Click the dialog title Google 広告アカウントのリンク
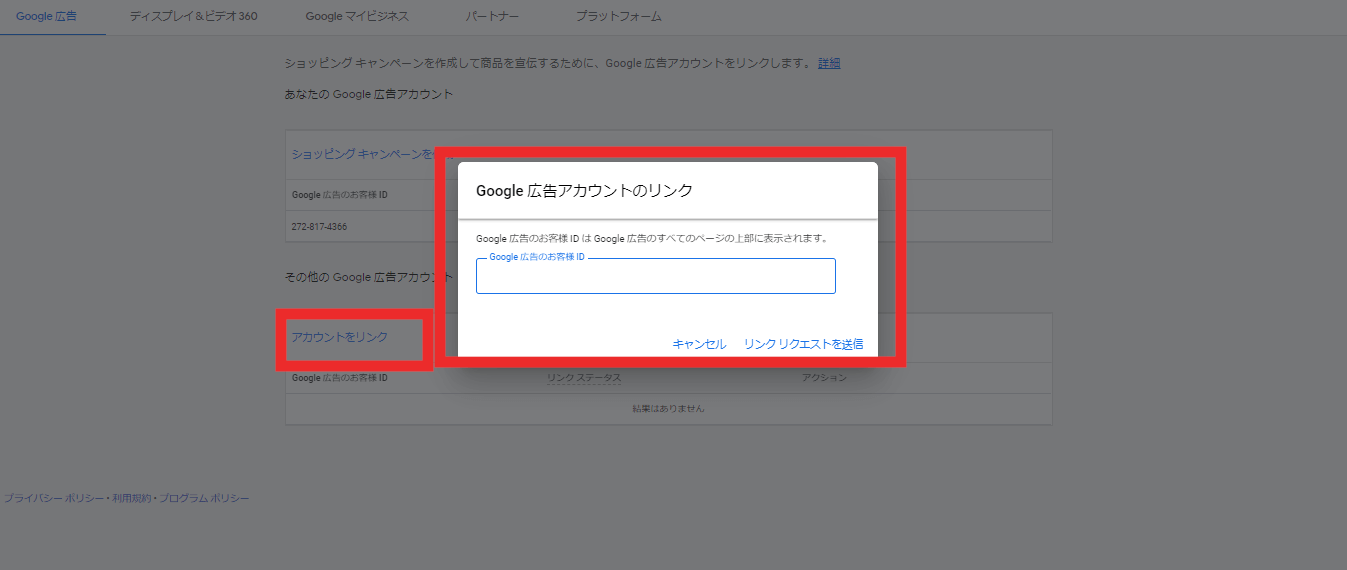This screenshot has height=570, width=1347. (x=584, y=190)
